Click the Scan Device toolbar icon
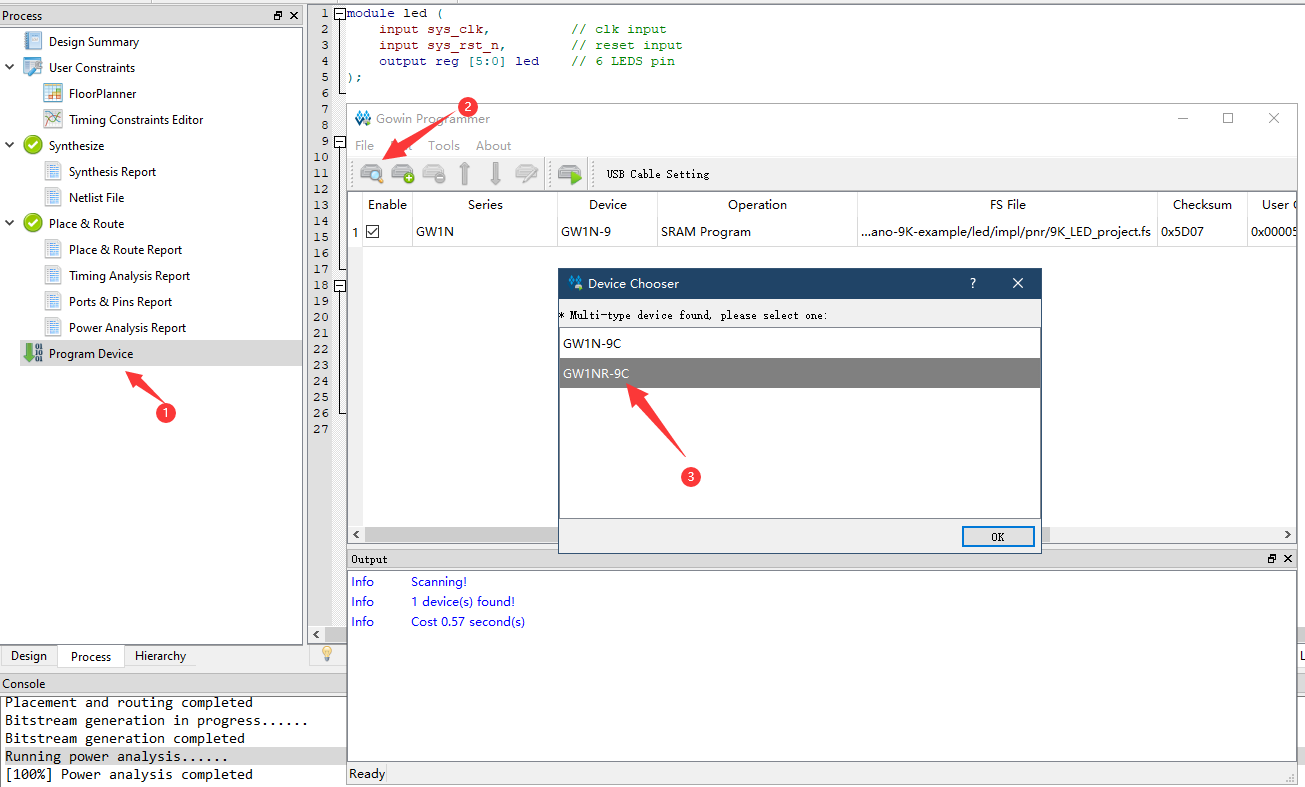Viewport: 1305px width, 787px height. pos(372,174)
